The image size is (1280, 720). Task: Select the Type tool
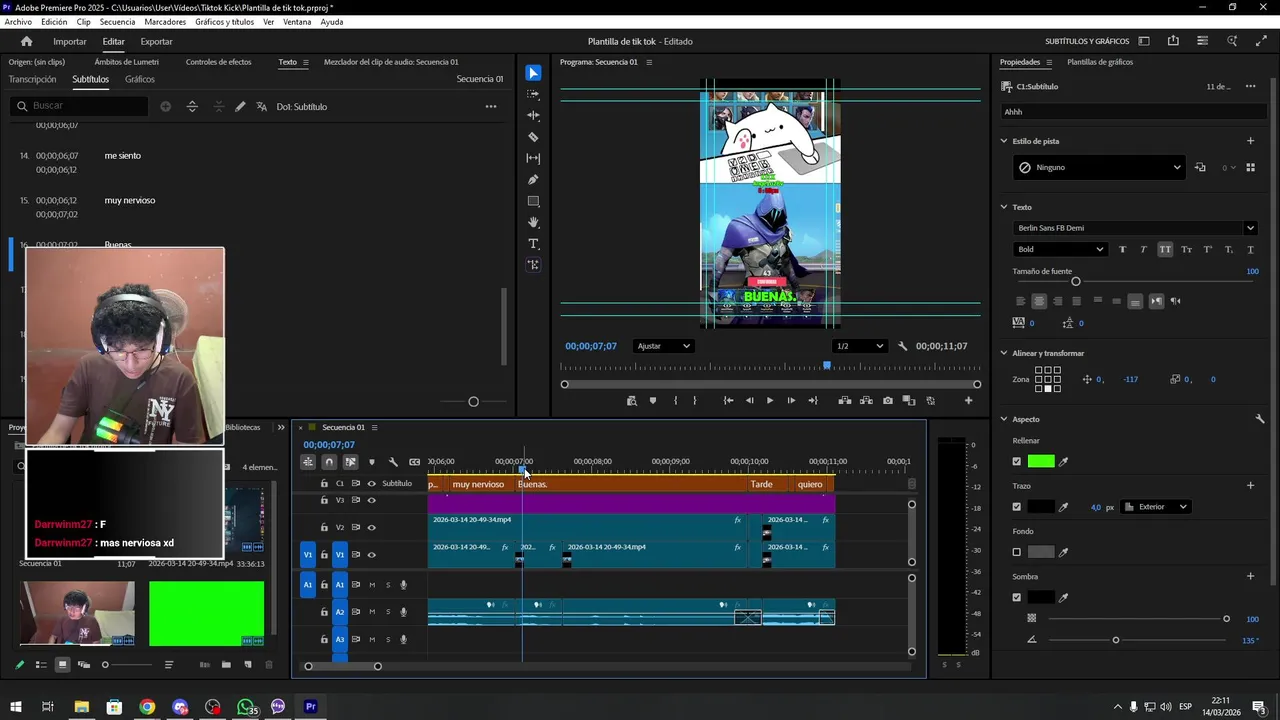tap(533, 244)
